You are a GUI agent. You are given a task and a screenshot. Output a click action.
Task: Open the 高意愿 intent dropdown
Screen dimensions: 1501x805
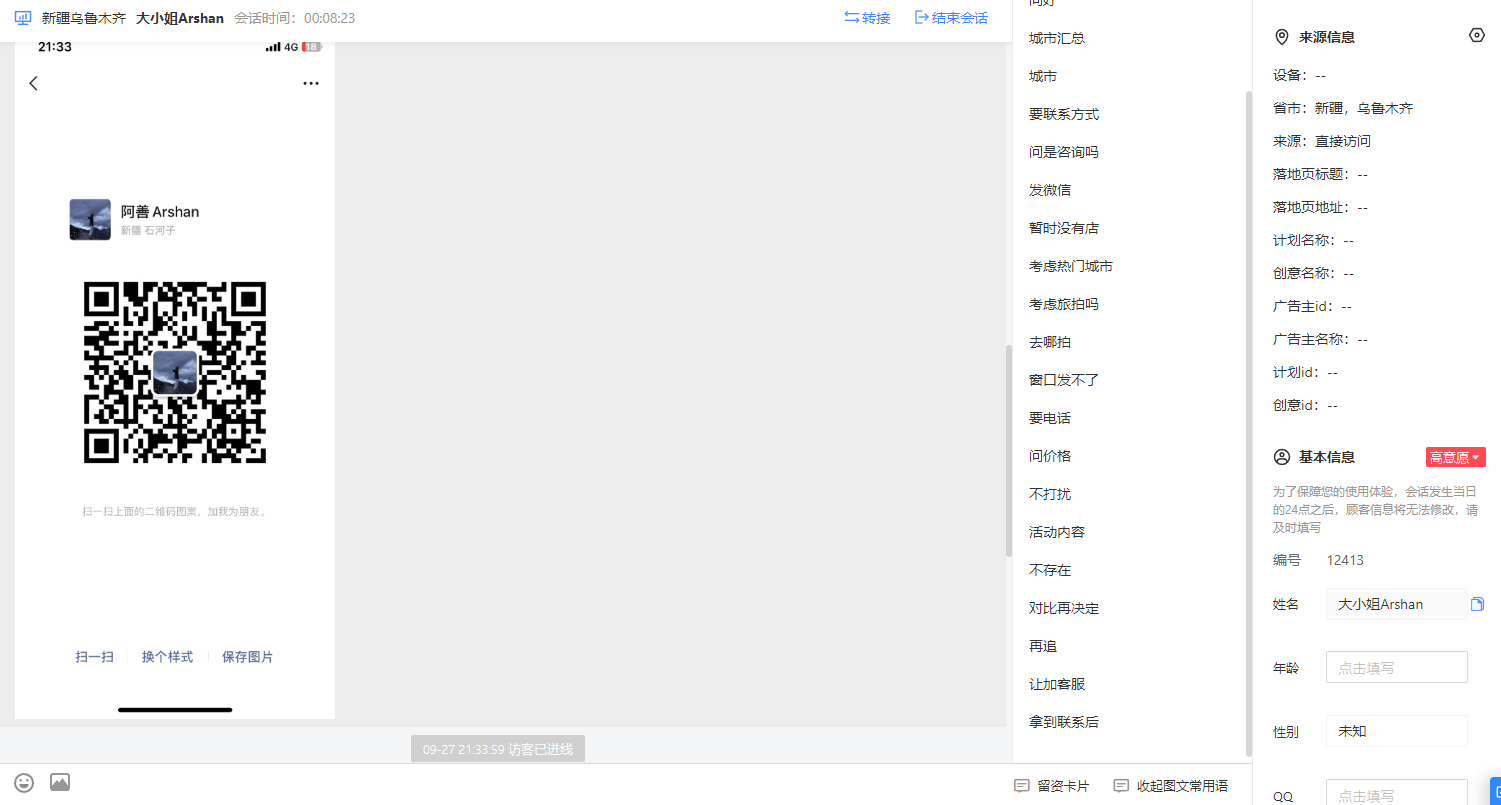tap(1455, 457)
